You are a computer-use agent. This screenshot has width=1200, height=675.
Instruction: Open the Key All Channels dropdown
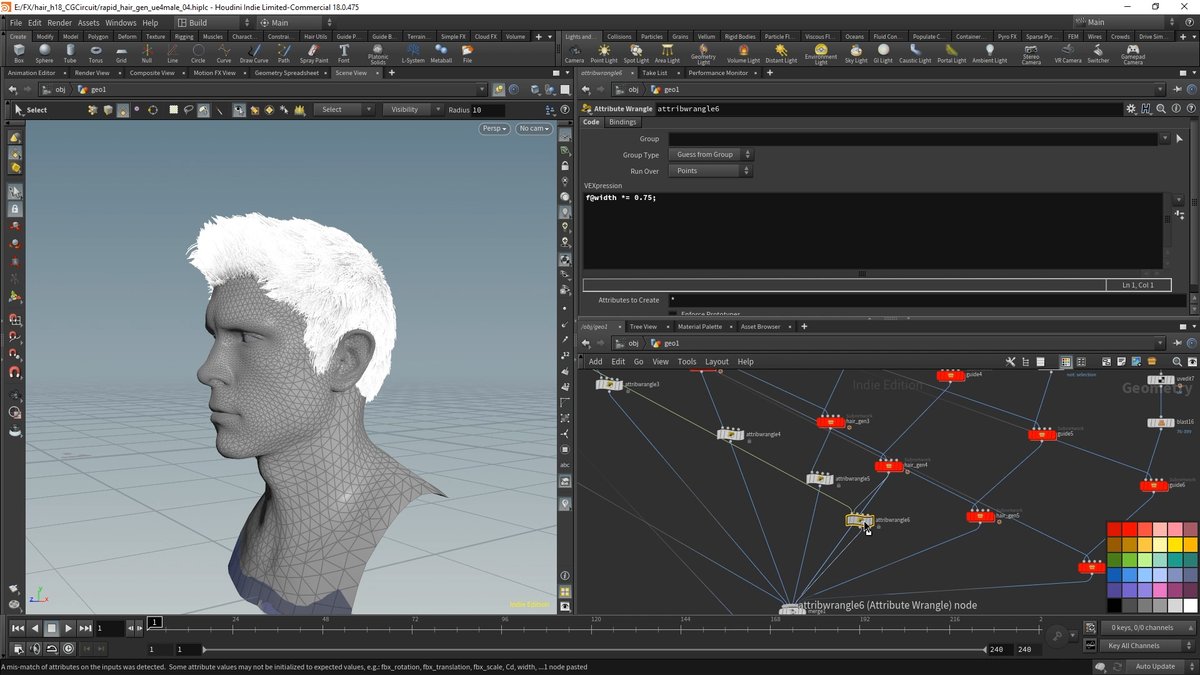click(x=1148, y=646)
